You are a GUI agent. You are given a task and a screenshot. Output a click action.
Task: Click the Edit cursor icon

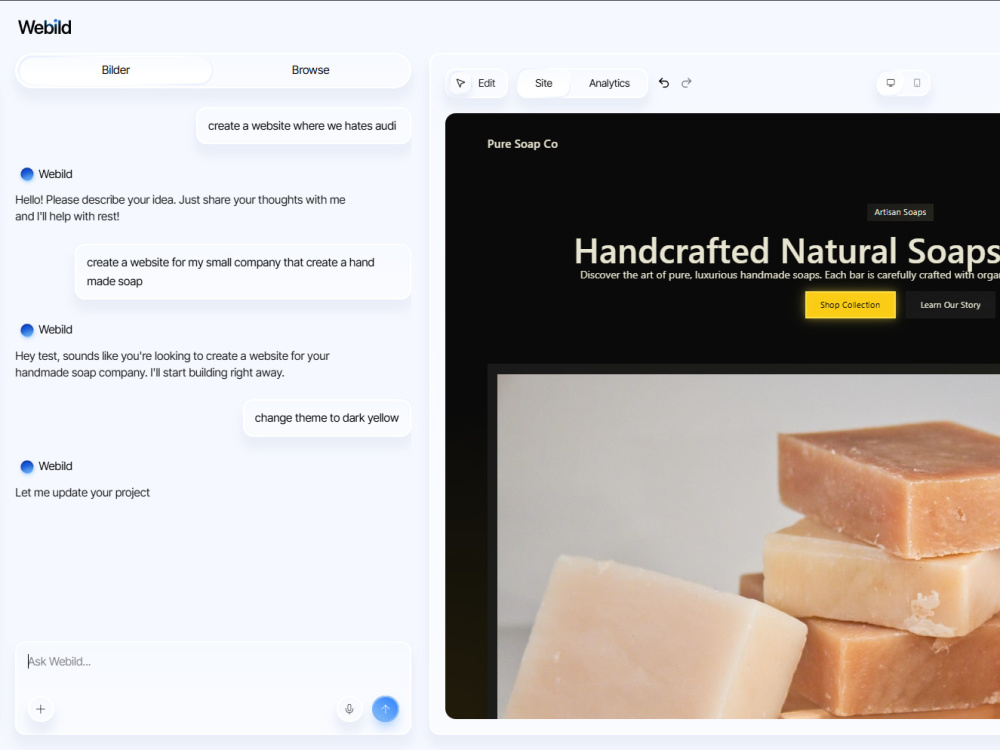click(x=460, y=83)
